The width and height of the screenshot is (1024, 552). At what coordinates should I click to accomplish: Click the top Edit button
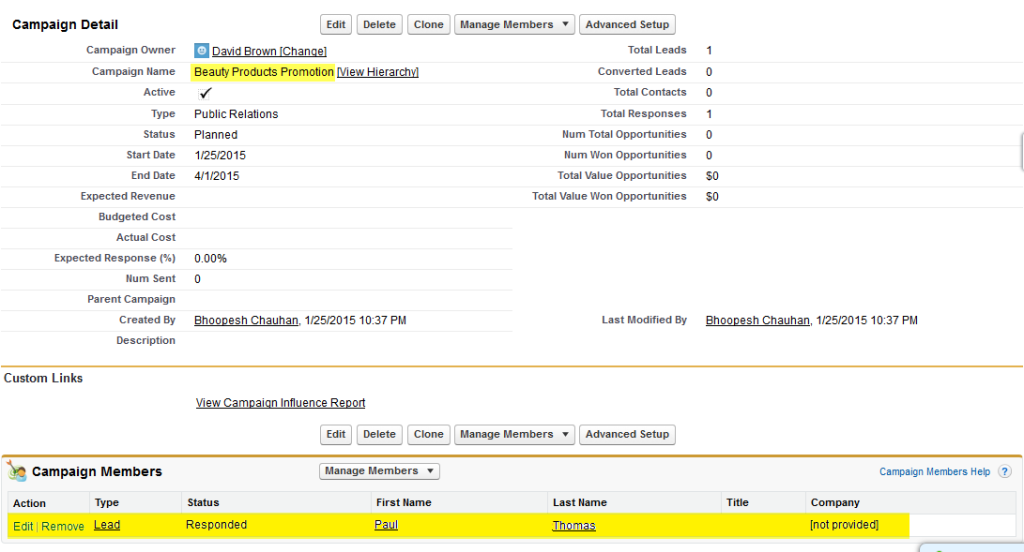tap(336, 25)
